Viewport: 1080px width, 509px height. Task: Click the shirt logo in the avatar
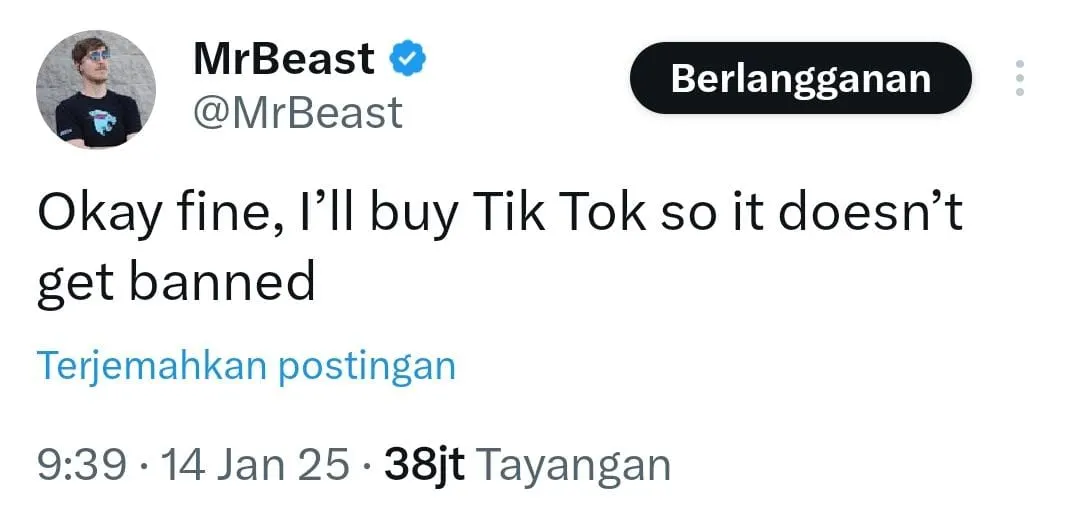coord(102,122)
